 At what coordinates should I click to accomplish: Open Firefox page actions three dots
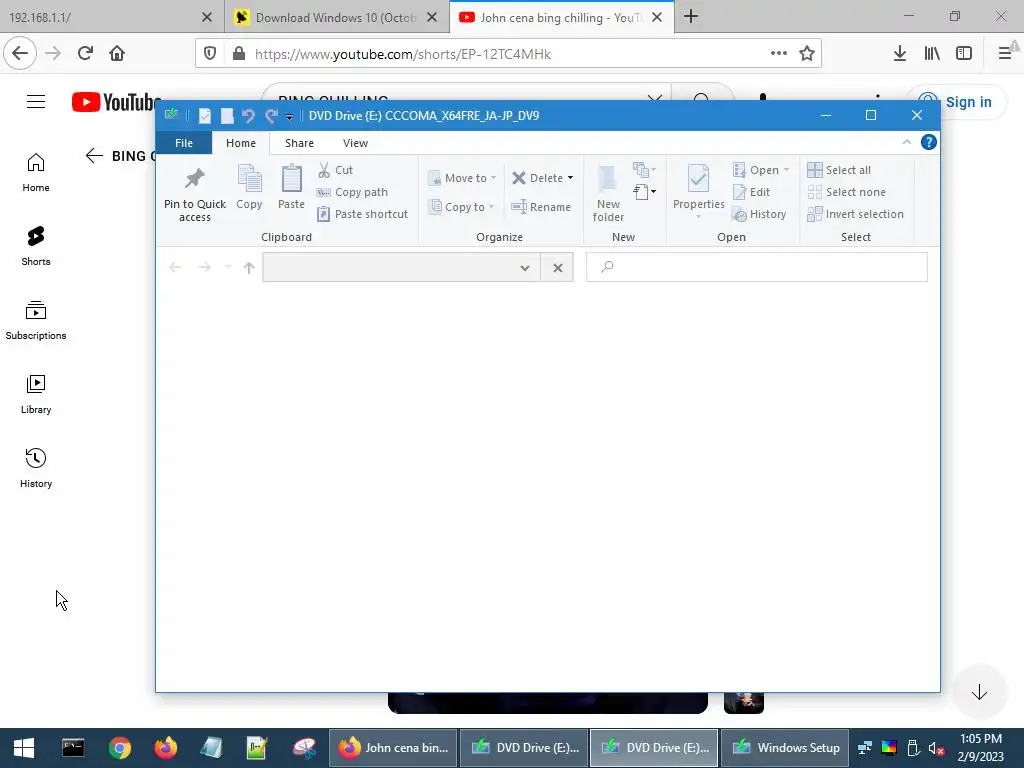778,54
